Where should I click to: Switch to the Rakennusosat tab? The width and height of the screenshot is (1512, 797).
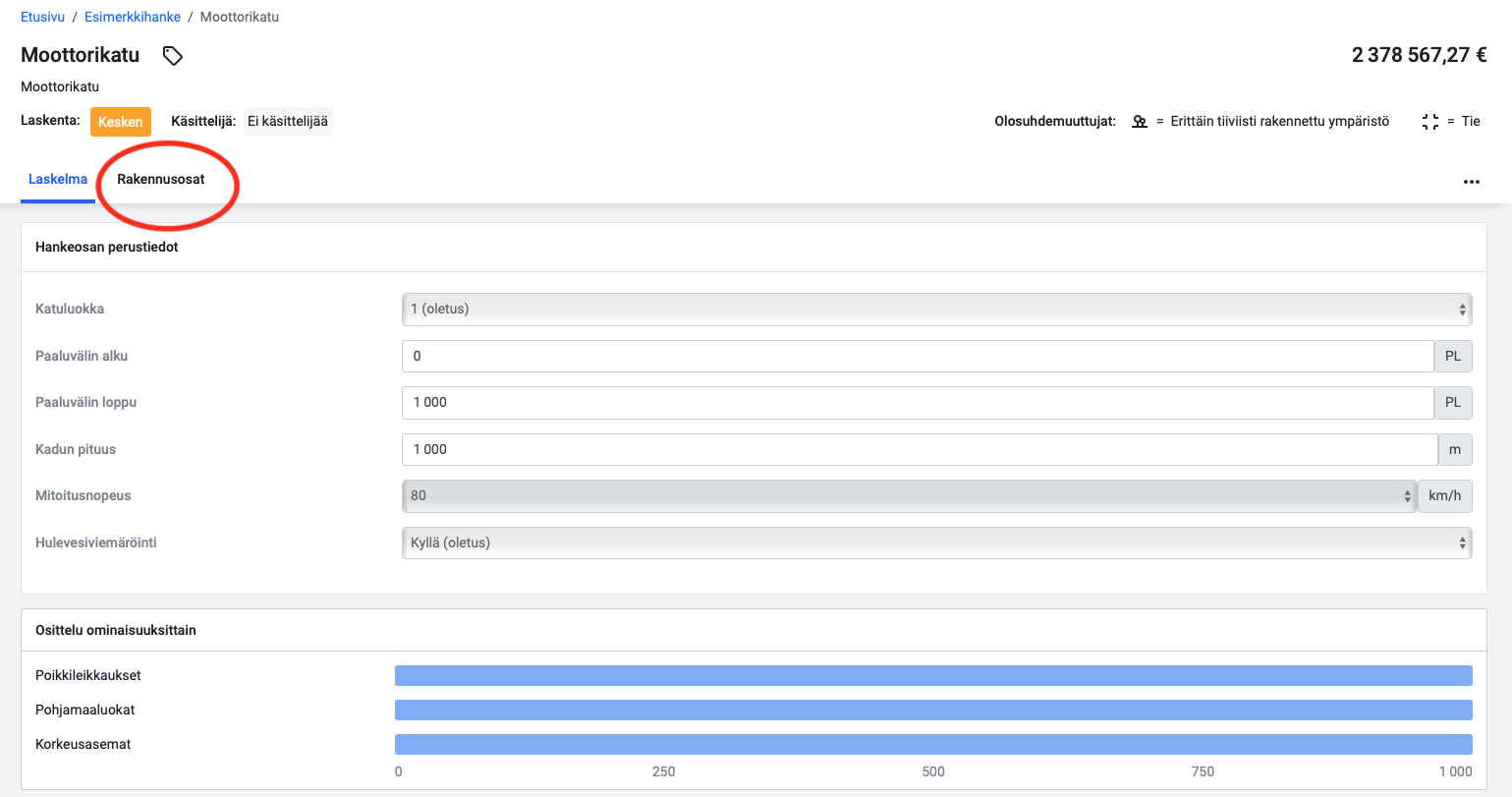coord(161,179)
